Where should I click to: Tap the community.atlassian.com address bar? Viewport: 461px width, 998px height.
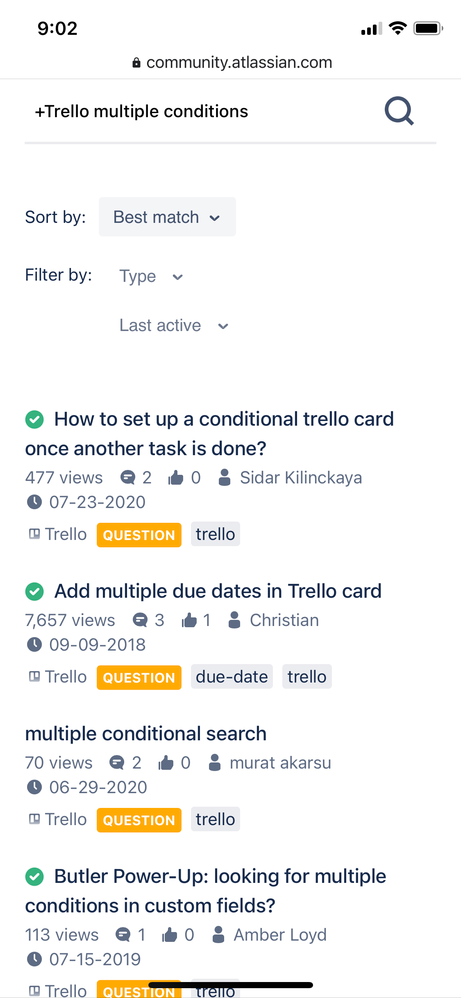tap(232, 63)
